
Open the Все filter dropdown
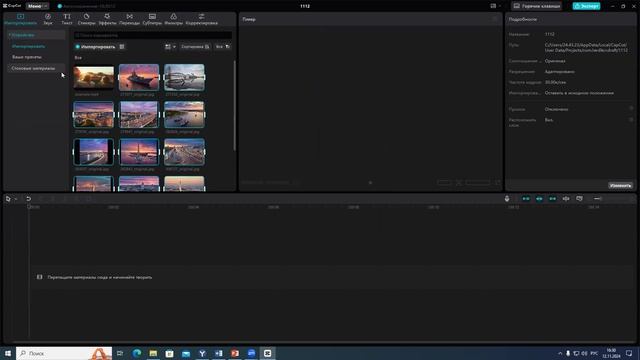(222, 47)
